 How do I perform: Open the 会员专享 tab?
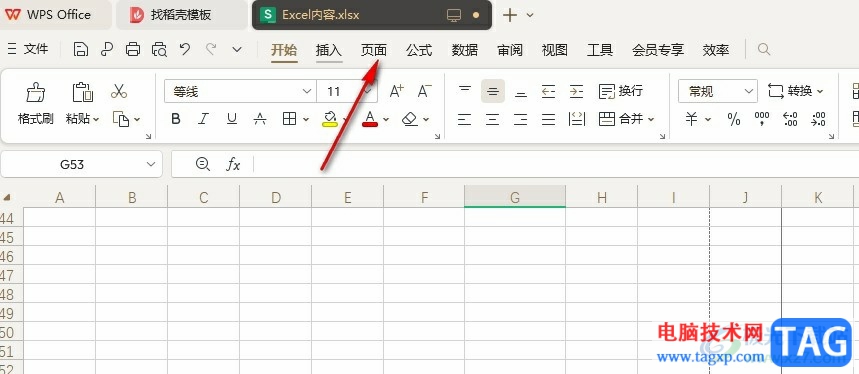click(658, 50)
